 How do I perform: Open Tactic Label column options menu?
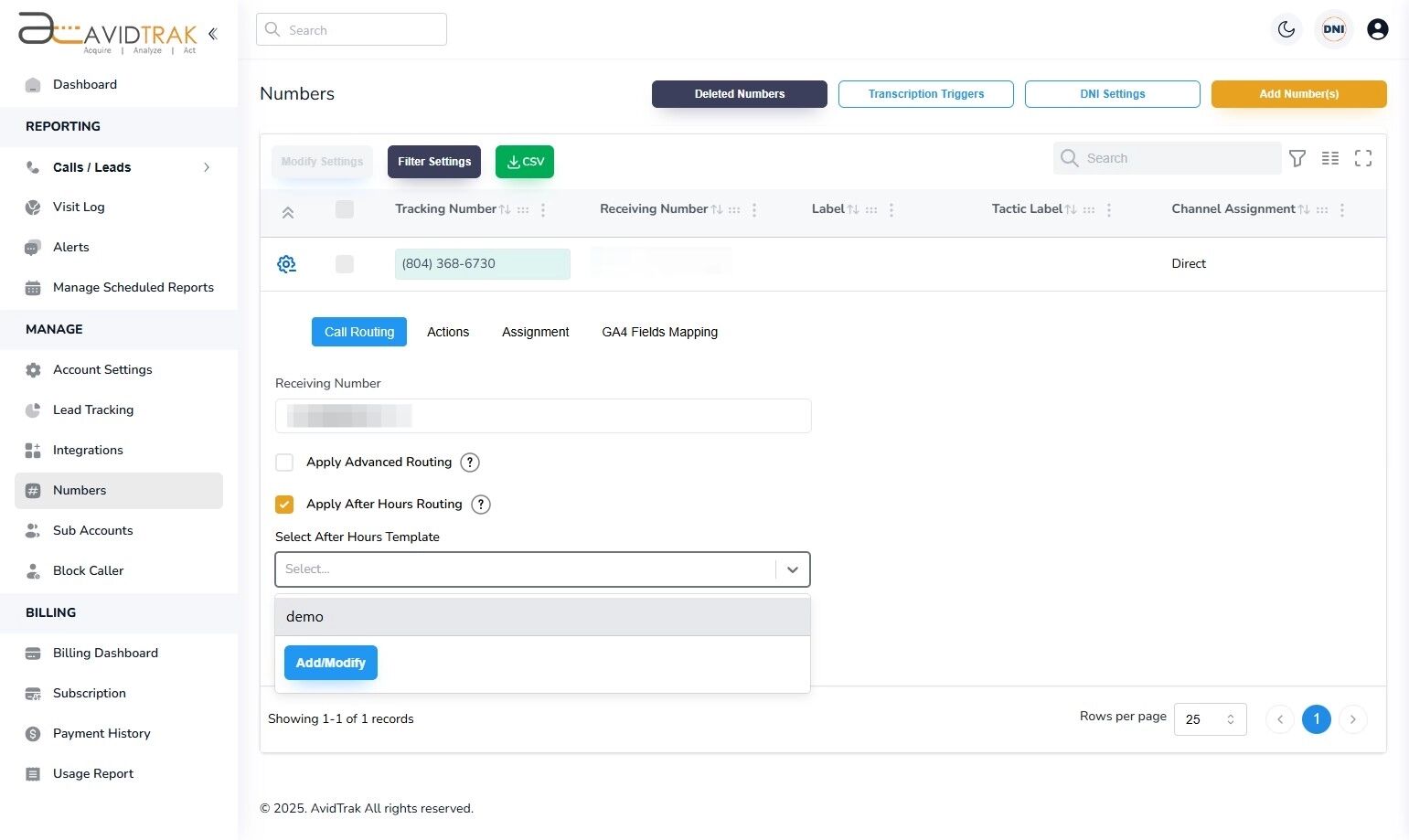[1109, 210]
